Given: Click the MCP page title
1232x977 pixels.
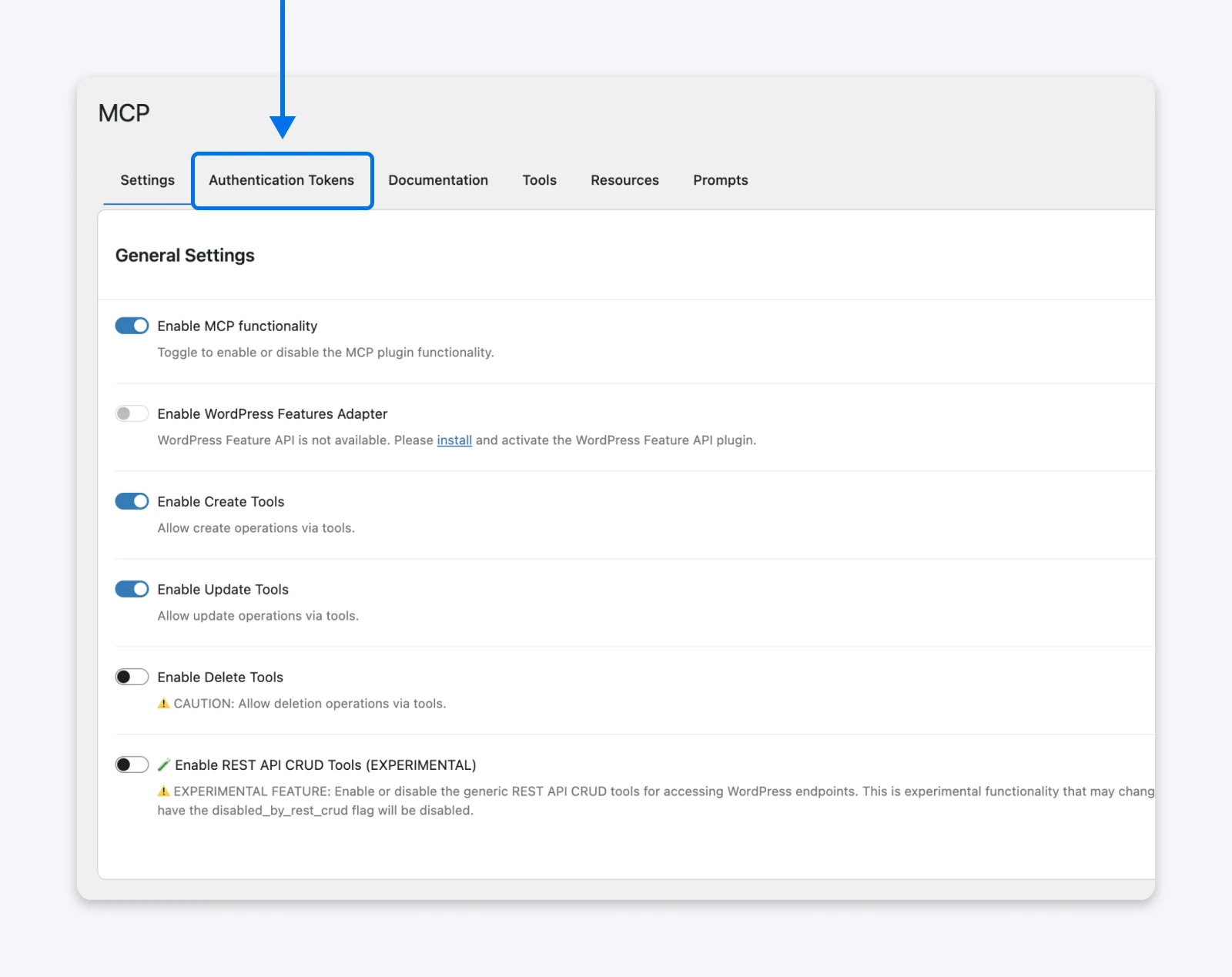Looking at the screenshot, I should coord(123,112).
